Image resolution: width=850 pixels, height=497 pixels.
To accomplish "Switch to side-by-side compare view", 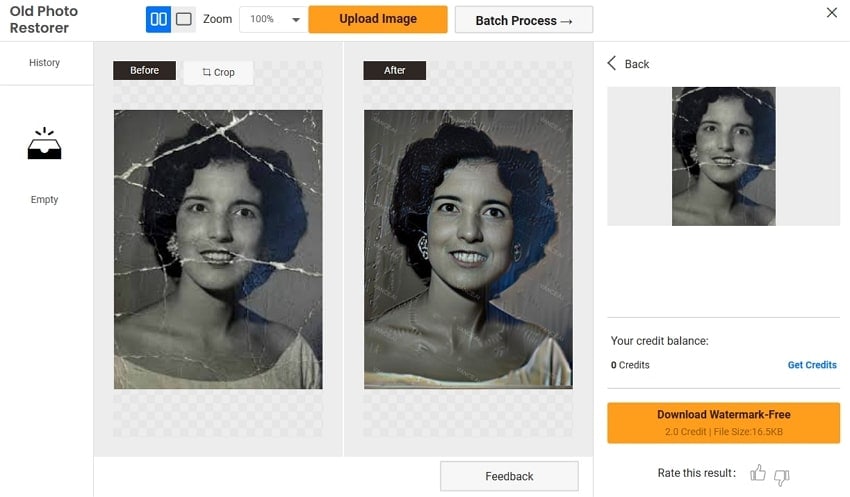I will (x=158, y=19).
